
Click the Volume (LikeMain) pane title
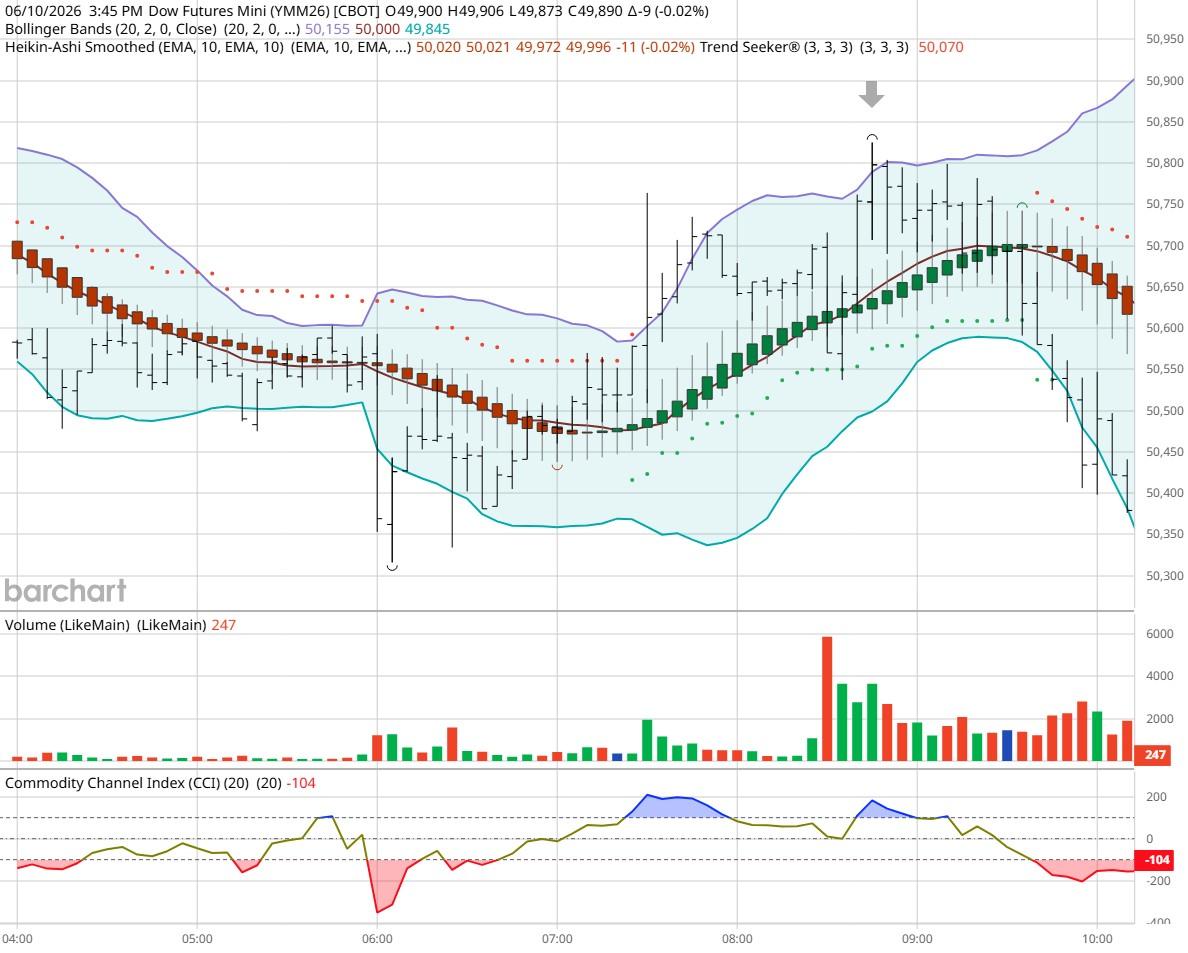tap(67, 625)
